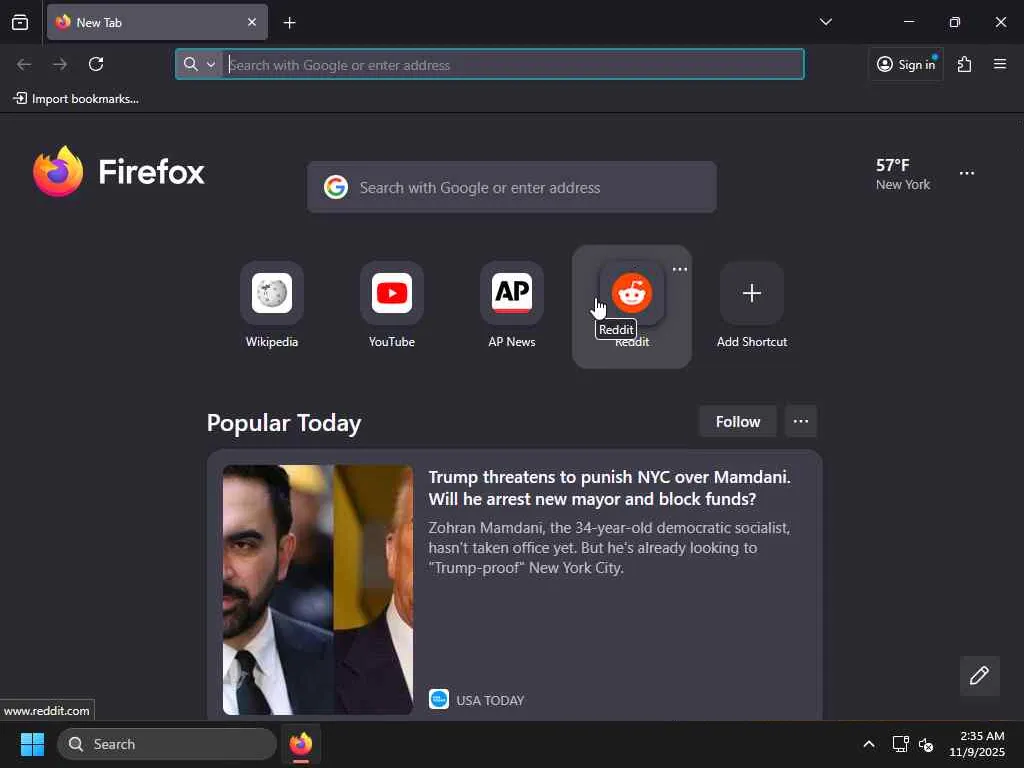The width and height of the screenshot is (1024, 768).
Task: Open the tab overview icon in title bar
Action: click(20, 22)
